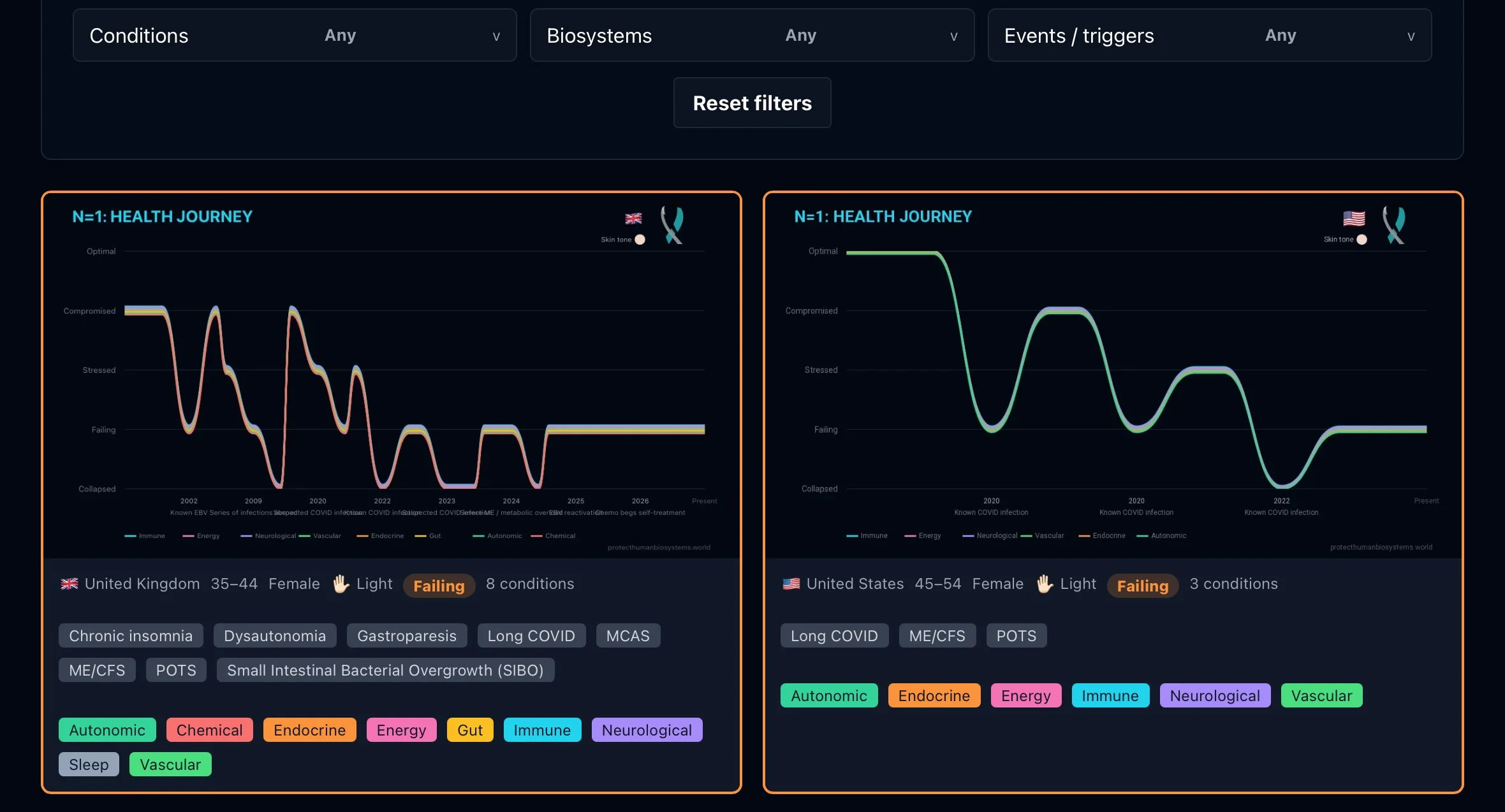1505x812 pixels.
Task: Click the US flag icon in the right chart header
Action: (x=1354, y=219)
